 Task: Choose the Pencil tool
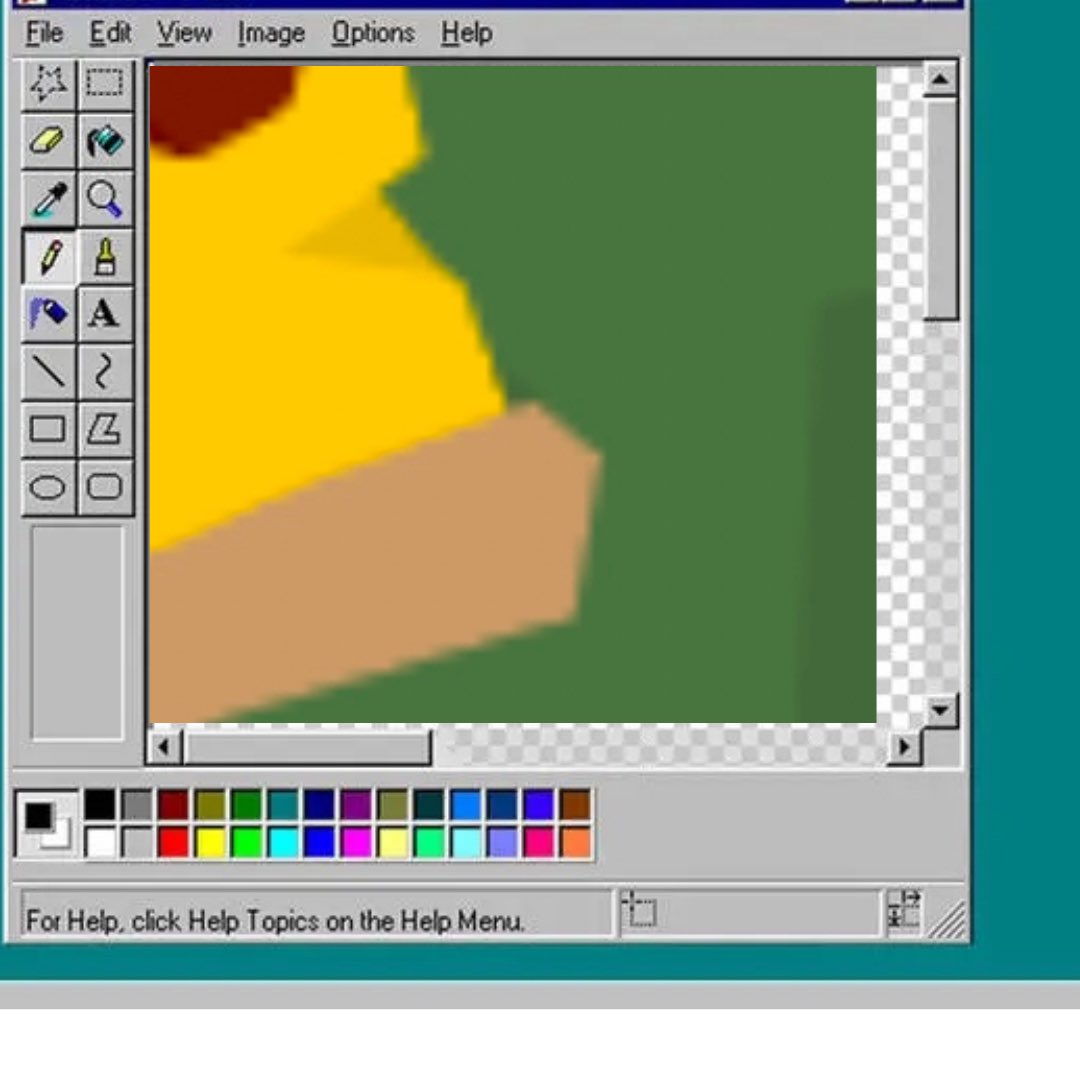pos(48,257)
